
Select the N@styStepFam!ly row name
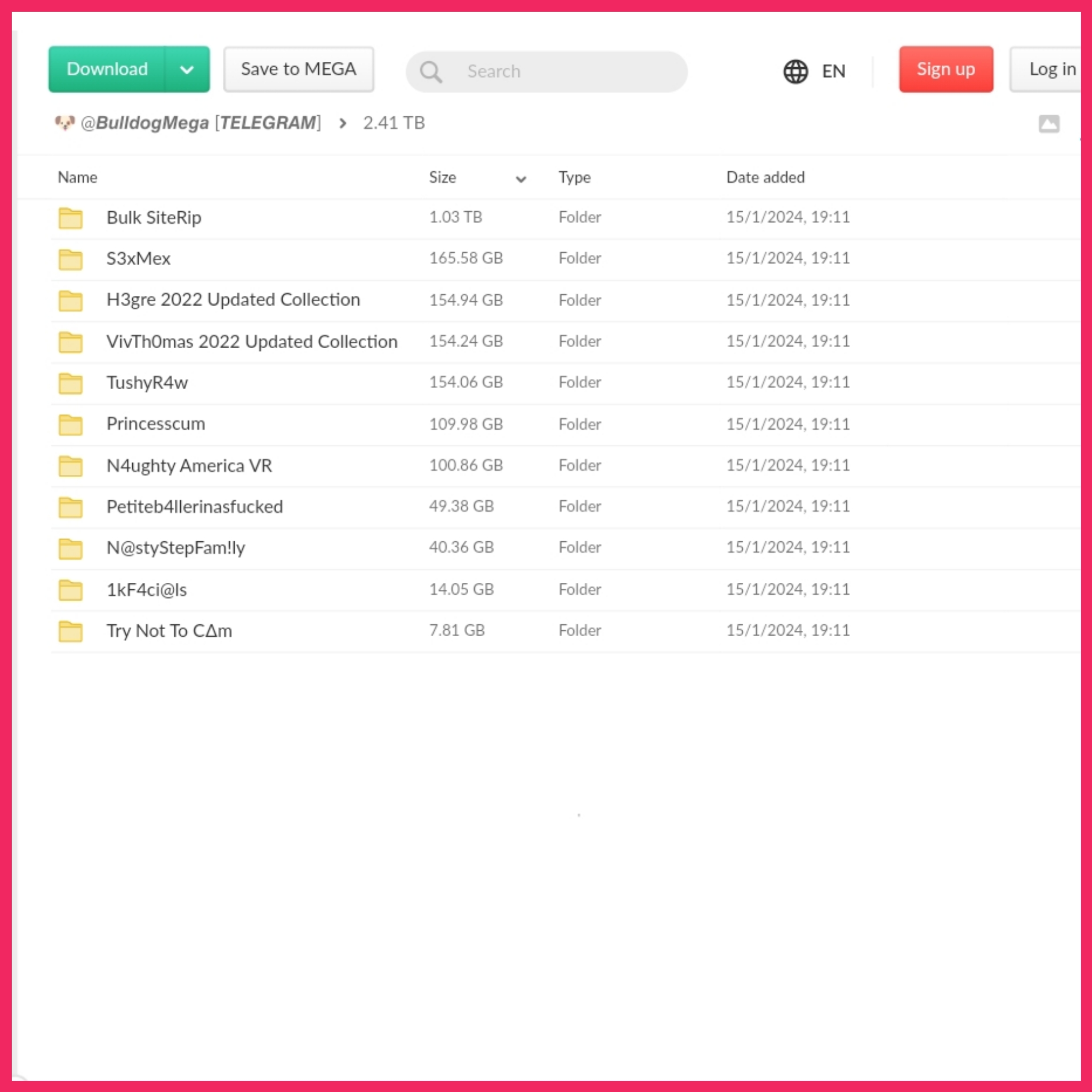(x=176, y=548)
